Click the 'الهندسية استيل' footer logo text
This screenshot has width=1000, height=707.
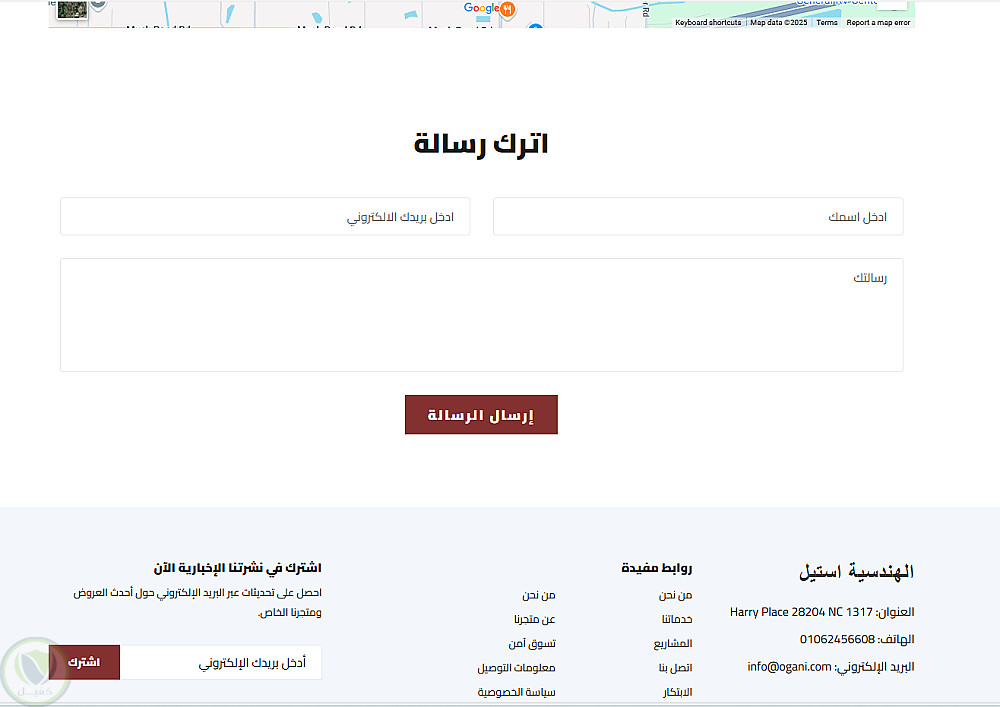(857, 572)
